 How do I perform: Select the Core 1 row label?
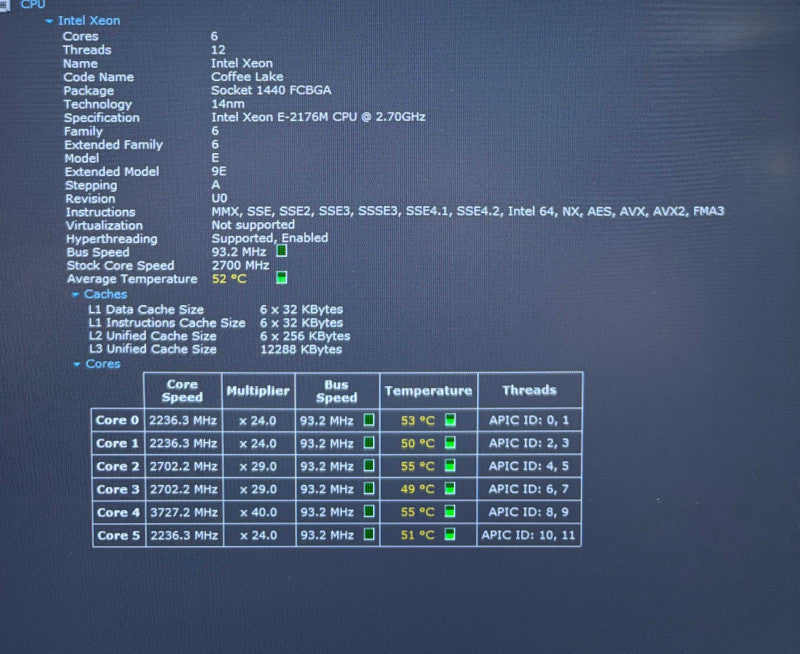point(118,443)
